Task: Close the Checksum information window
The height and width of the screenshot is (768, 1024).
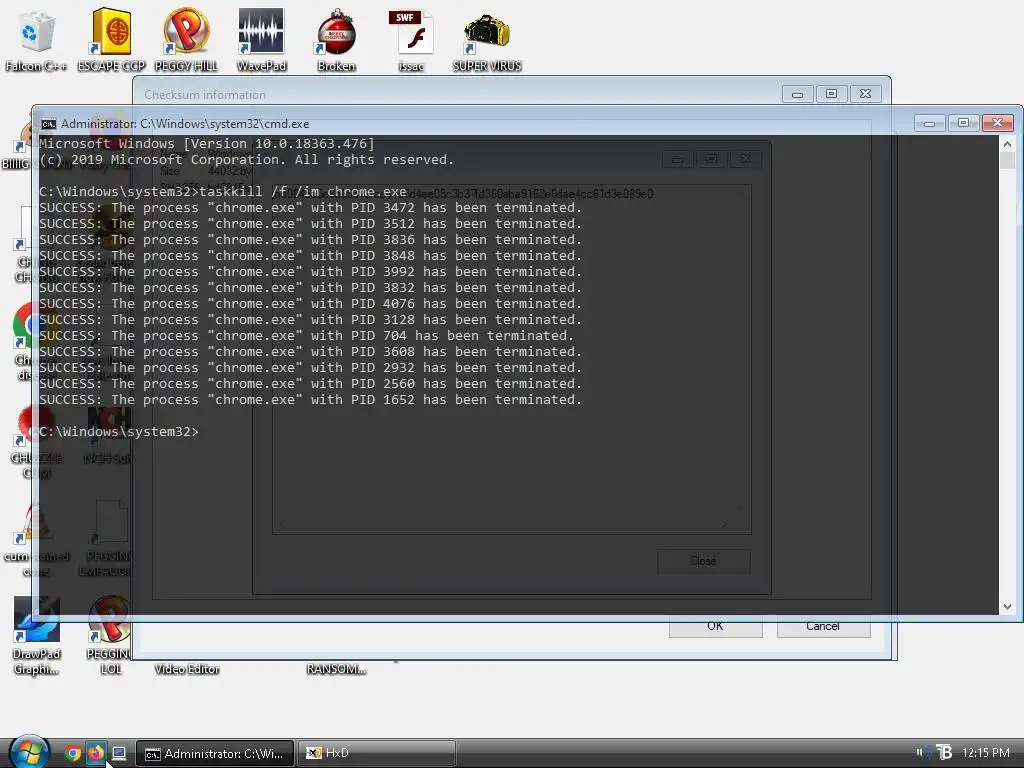Action: coord(865,94)
